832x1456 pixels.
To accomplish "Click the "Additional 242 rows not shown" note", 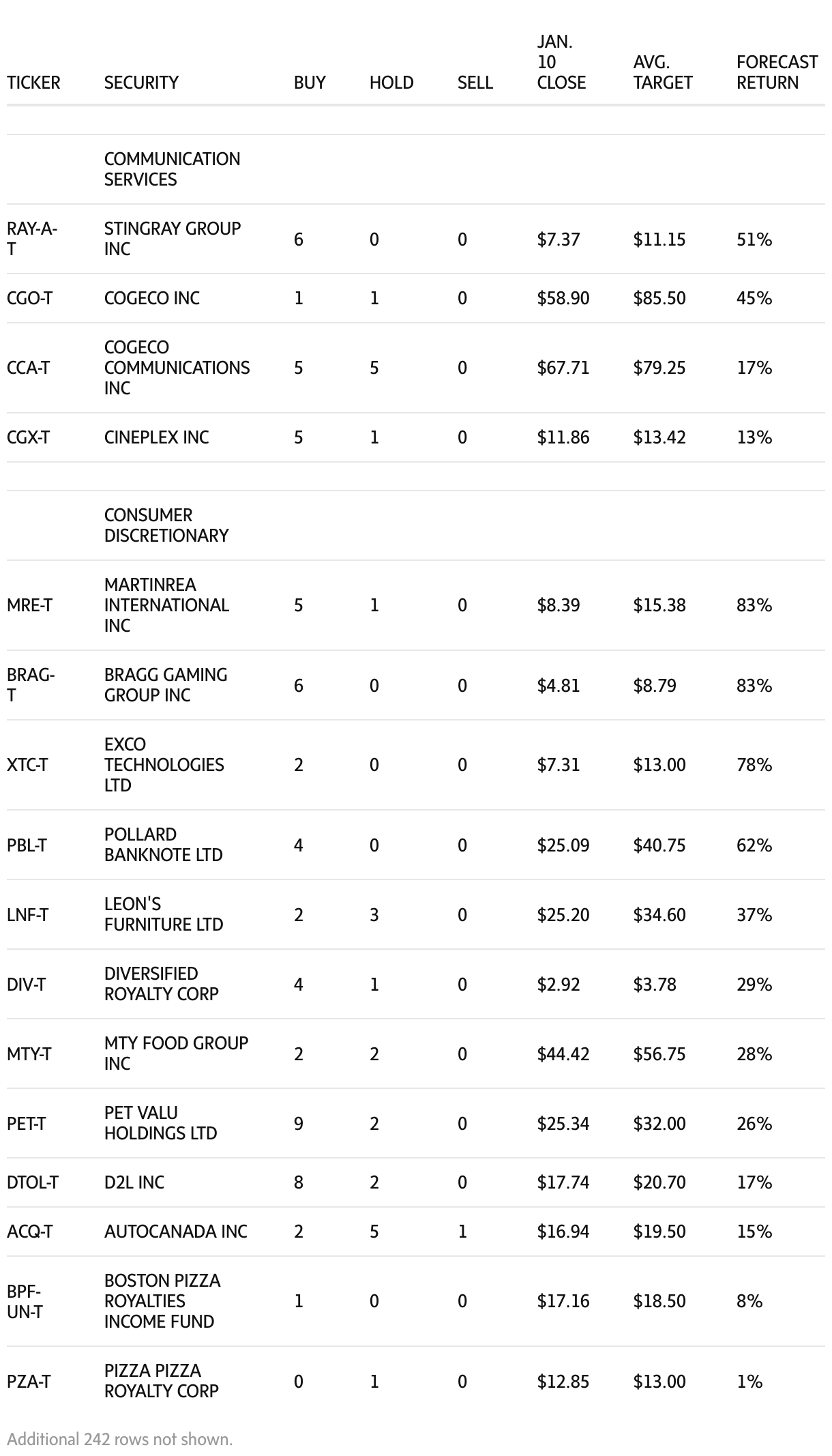I will (120, 1439).
